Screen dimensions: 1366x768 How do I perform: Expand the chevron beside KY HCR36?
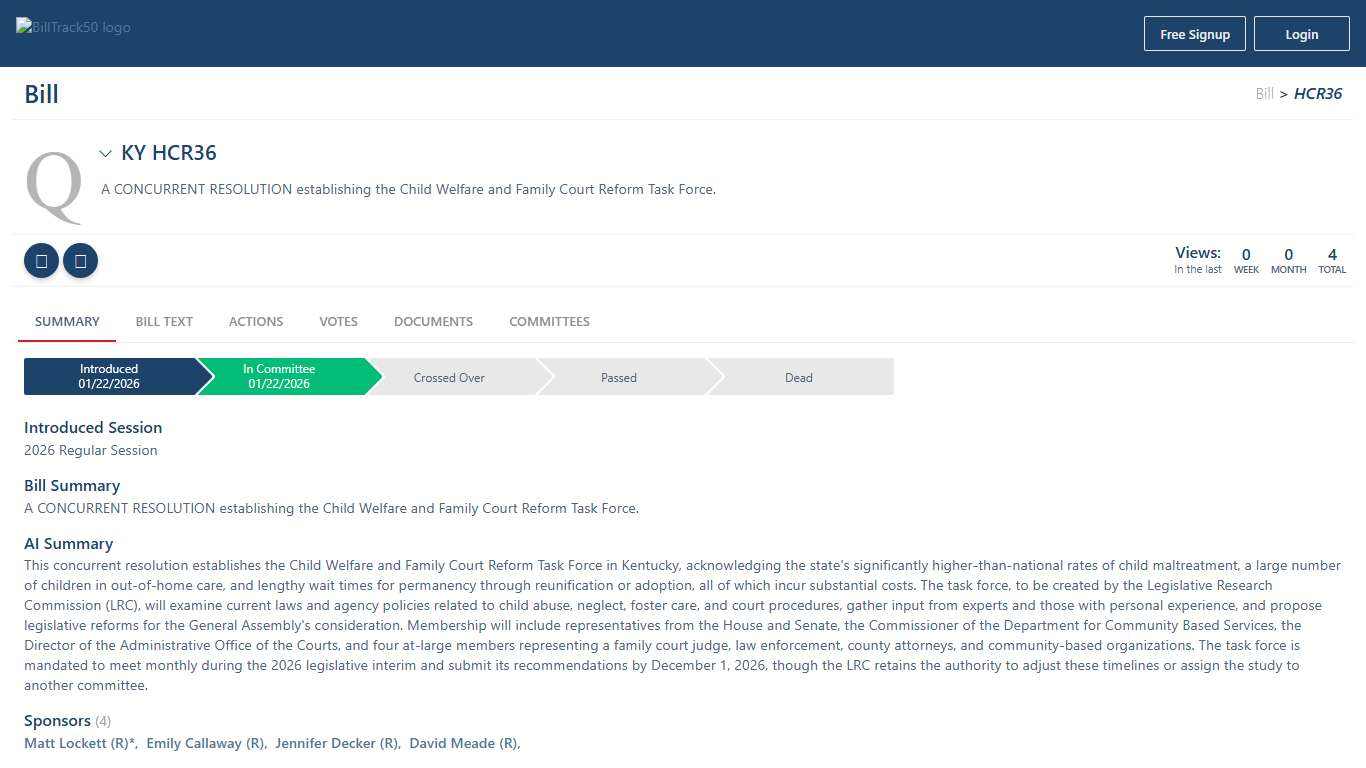click(x=105, y=154)
